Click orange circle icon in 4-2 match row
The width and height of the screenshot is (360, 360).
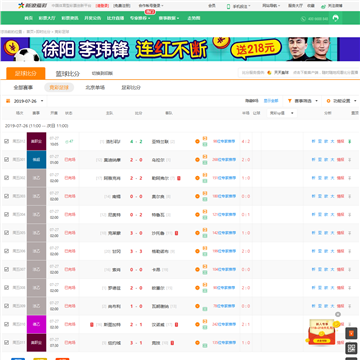pyautogui.click(x=197, y=141)
